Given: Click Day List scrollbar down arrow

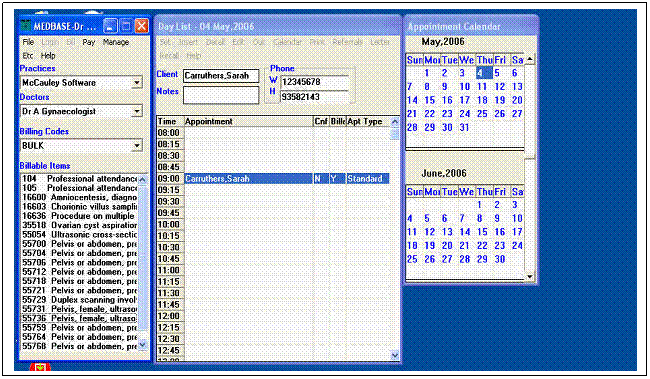Looking at the screenshot, I should tap(395, 355).
